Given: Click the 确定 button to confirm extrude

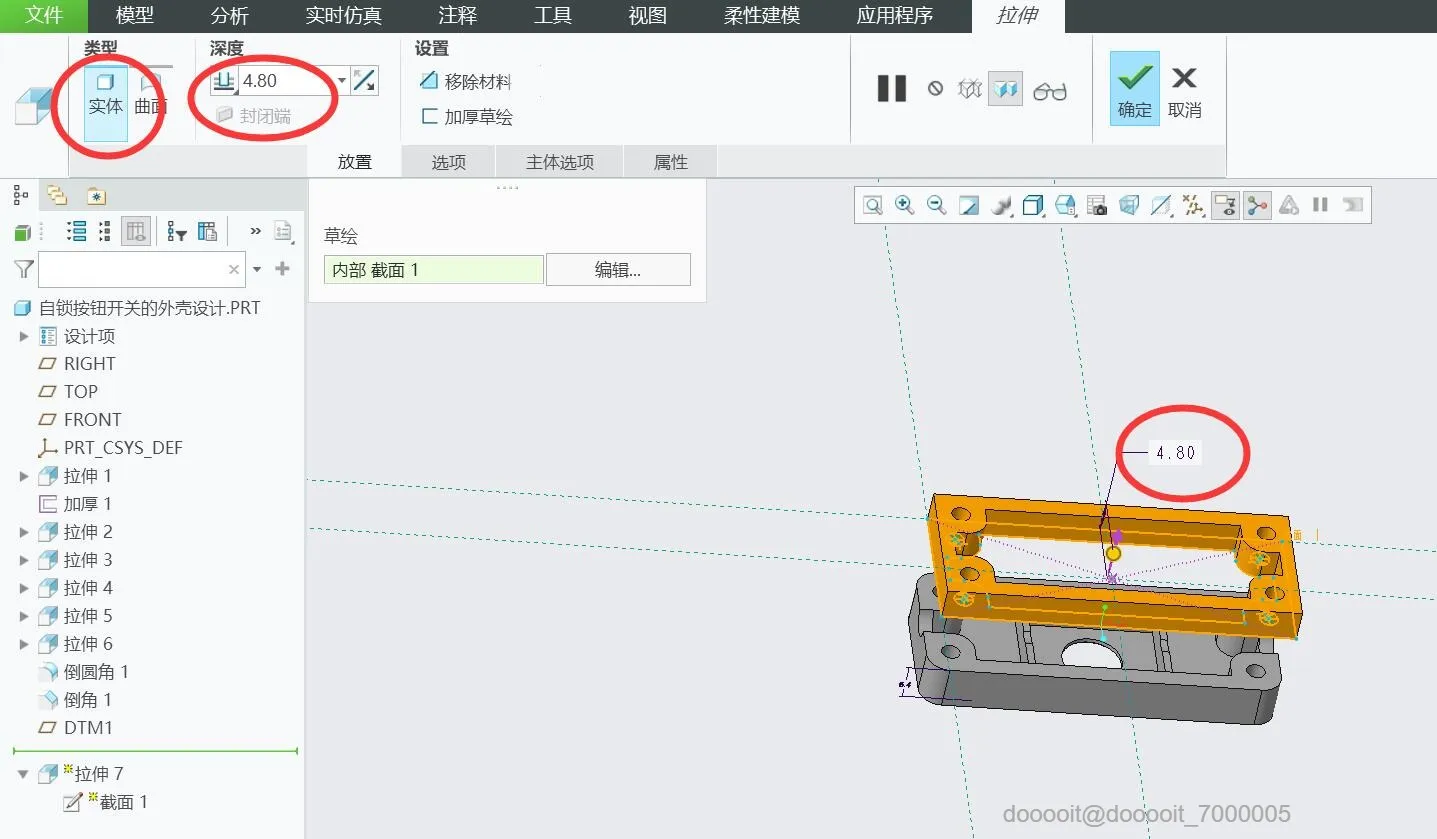Looking at the screenshot, I should pos(1133,88).
